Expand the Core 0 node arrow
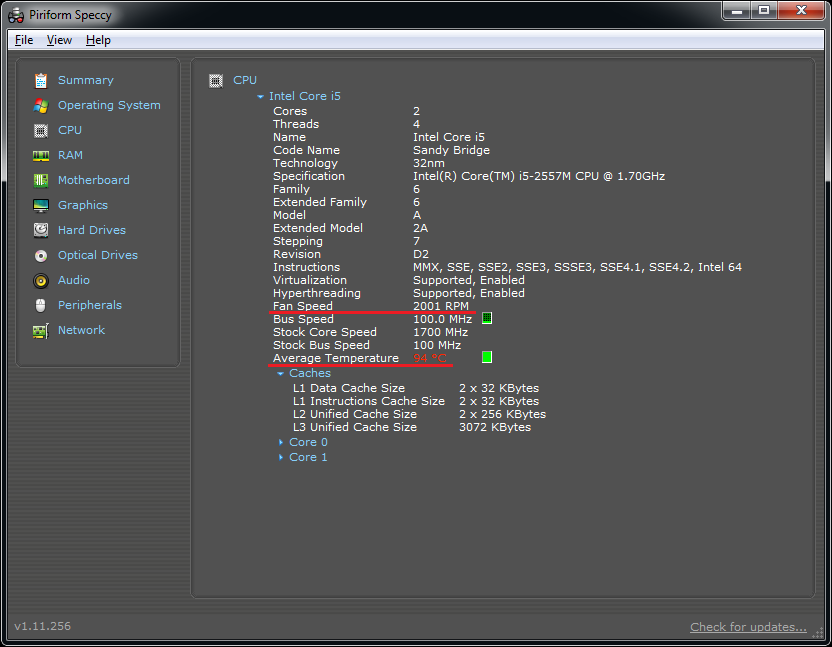This screenshot has height=647, width=832. click(x=281, y=442)
